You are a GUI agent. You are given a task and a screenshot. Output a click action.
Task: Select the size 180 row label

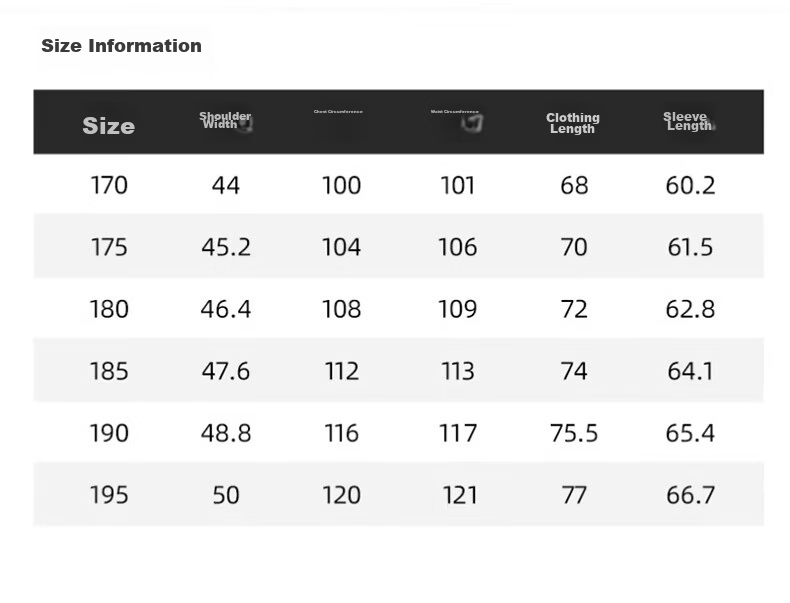click(x=109, y=309)
